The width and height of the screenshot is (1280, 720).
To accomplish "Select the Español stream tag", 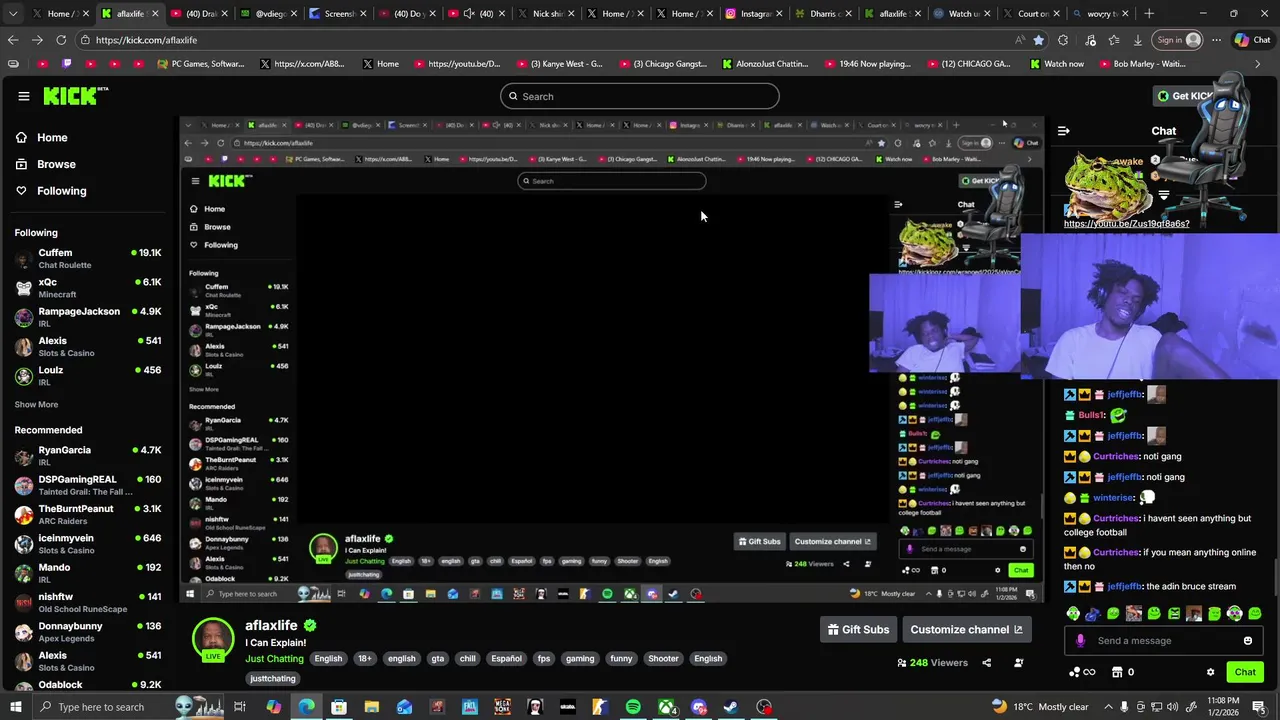I will [506, 659].
